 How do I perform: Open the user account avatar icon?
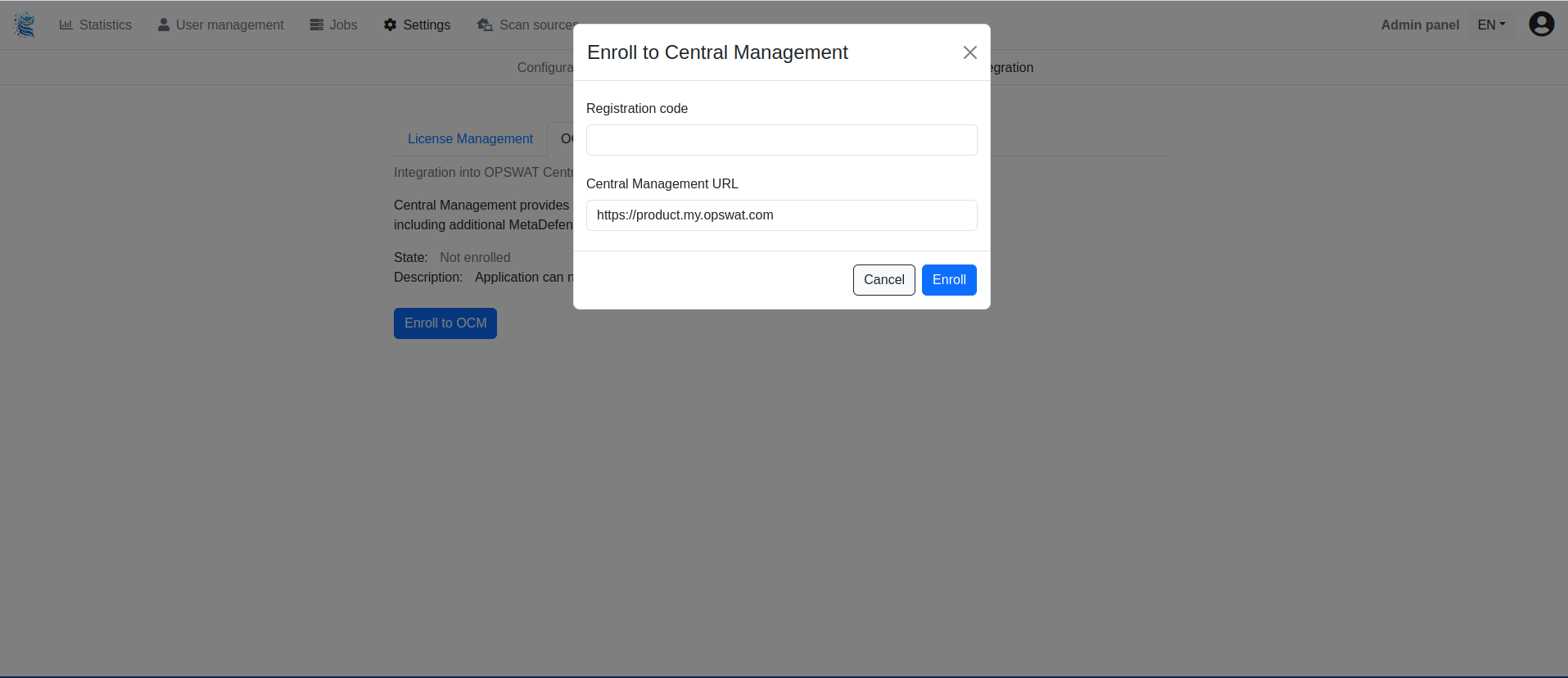point(1542,25)
